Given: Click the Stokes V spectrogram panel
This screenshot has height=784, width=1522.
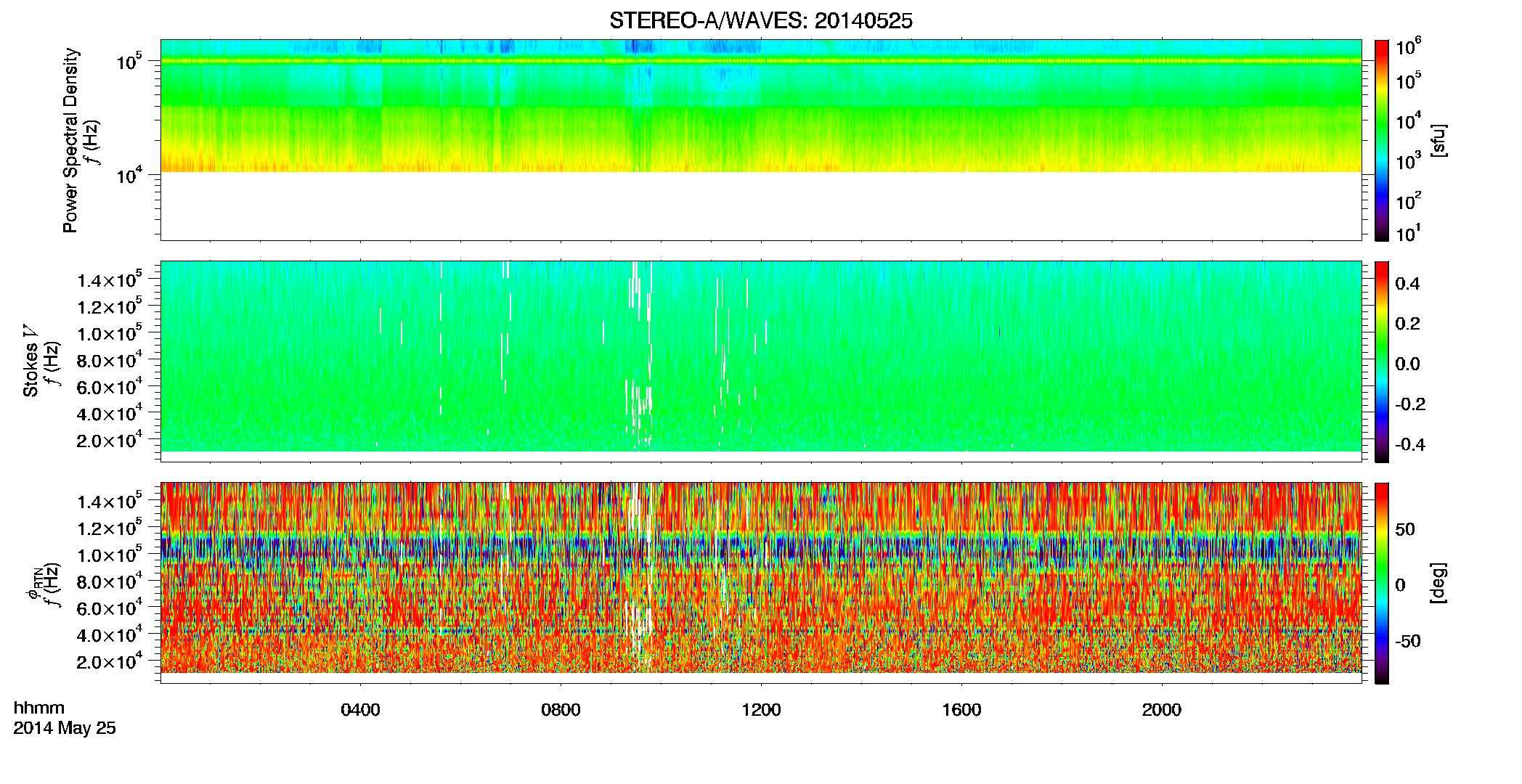Looking at the screenshot, I should [761, 362].
